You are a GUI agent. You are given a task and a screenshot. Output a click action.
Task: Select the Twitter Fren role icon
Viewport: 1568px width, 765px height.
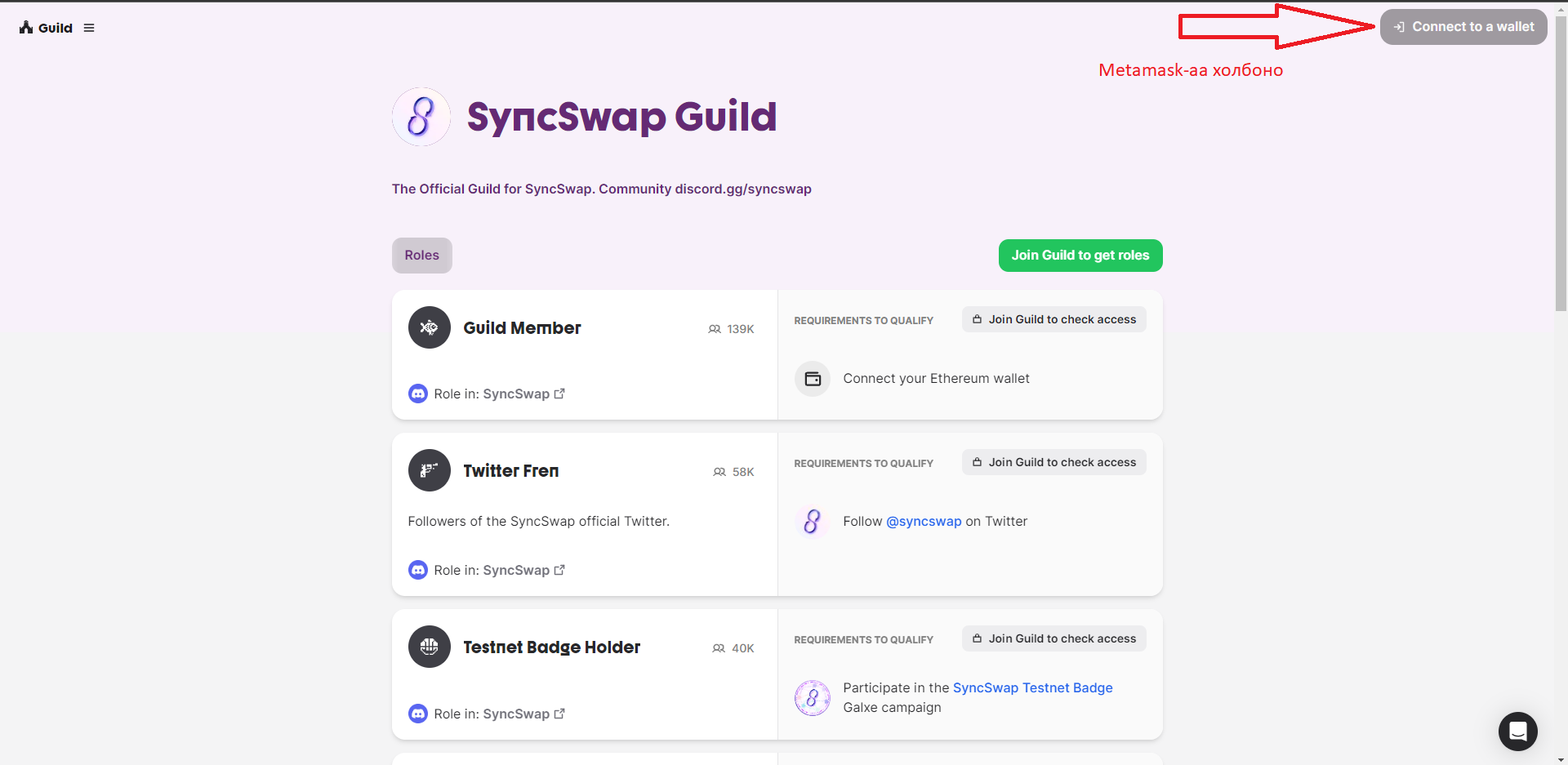click(x=428, y=470)
